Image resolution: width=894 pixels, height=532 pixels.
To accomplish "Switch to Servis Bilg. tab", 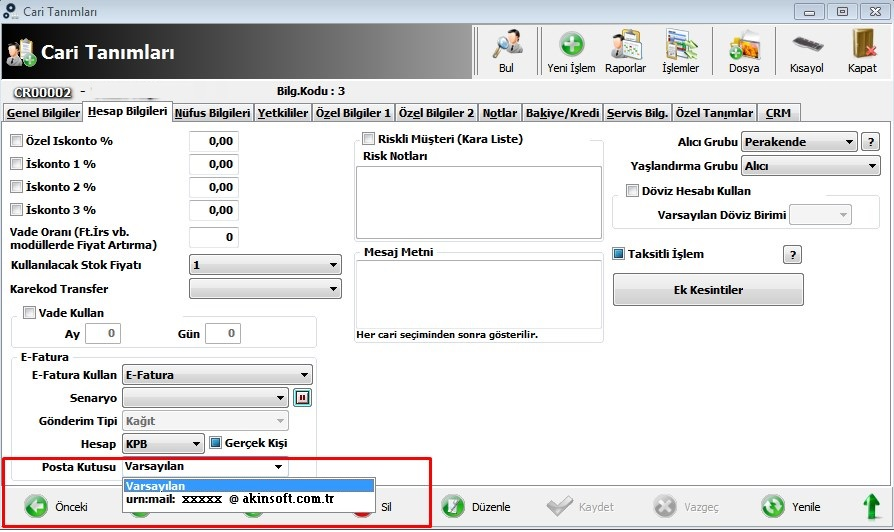I will tap(637, 113).
